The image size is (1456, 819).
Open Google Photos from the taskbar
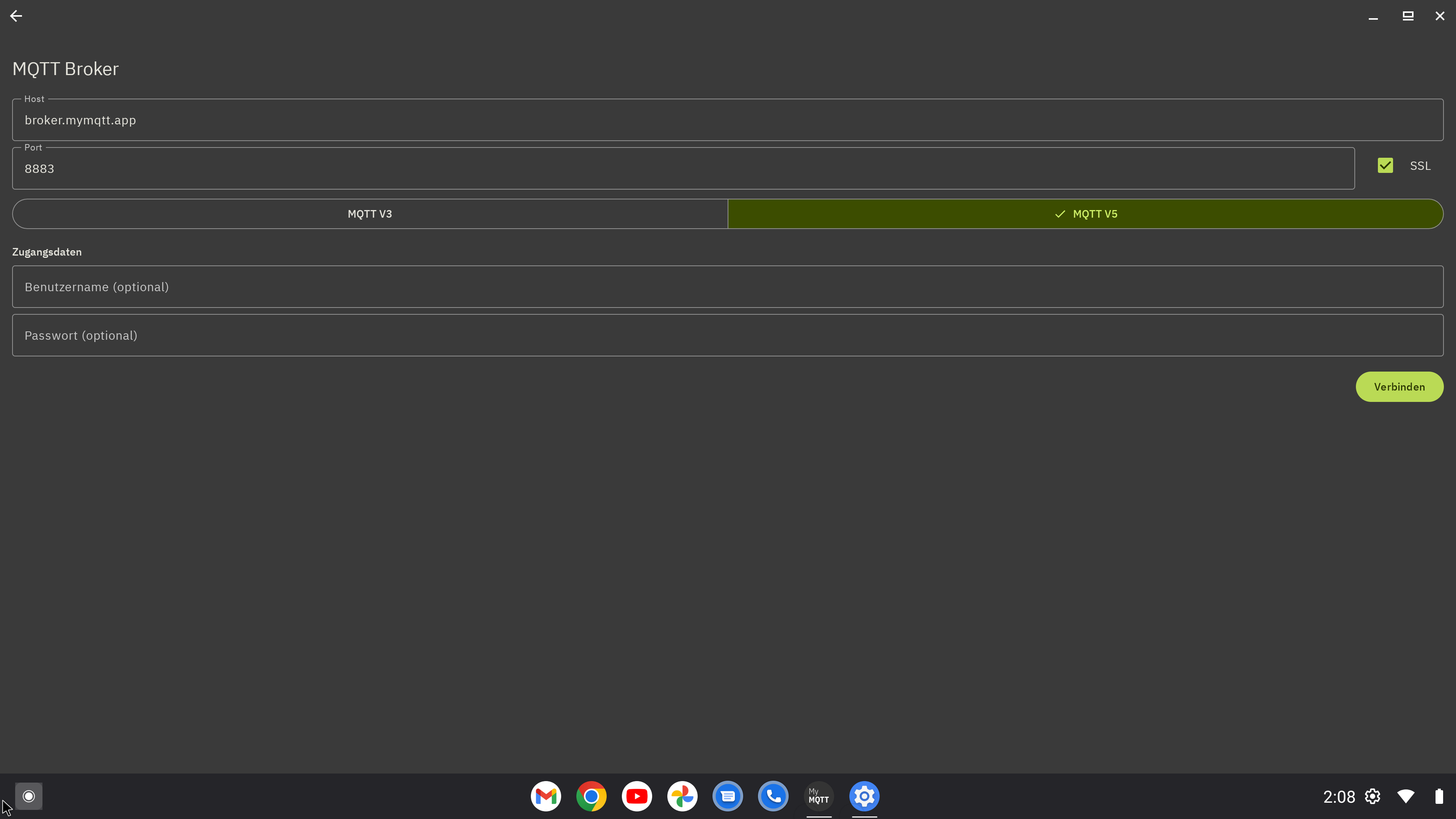tap(682, 796)
